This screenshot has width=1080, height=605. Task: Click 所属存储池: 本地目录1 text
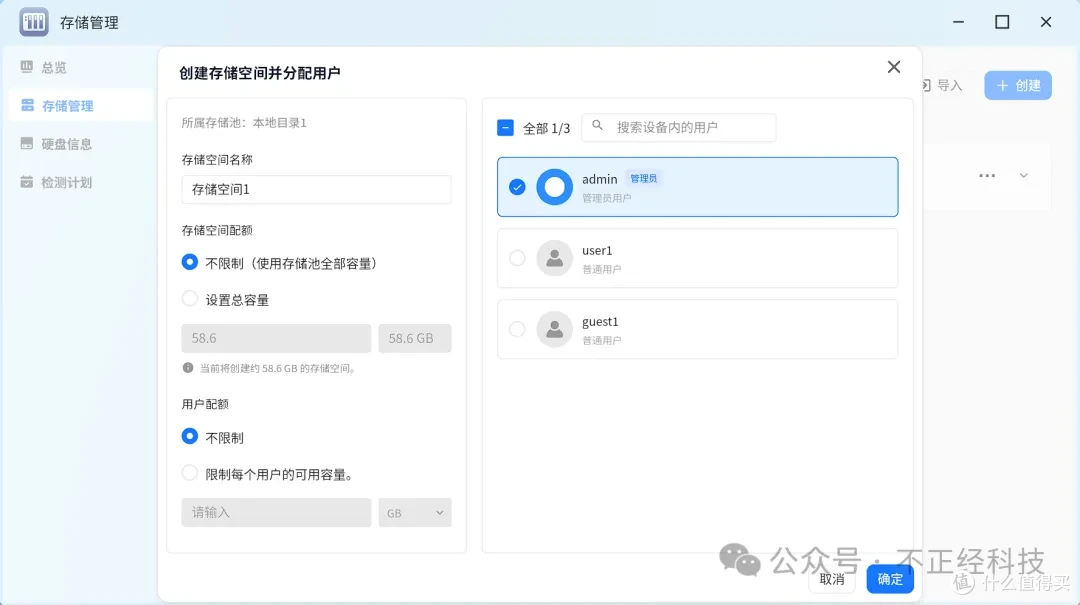pos(244,123)
